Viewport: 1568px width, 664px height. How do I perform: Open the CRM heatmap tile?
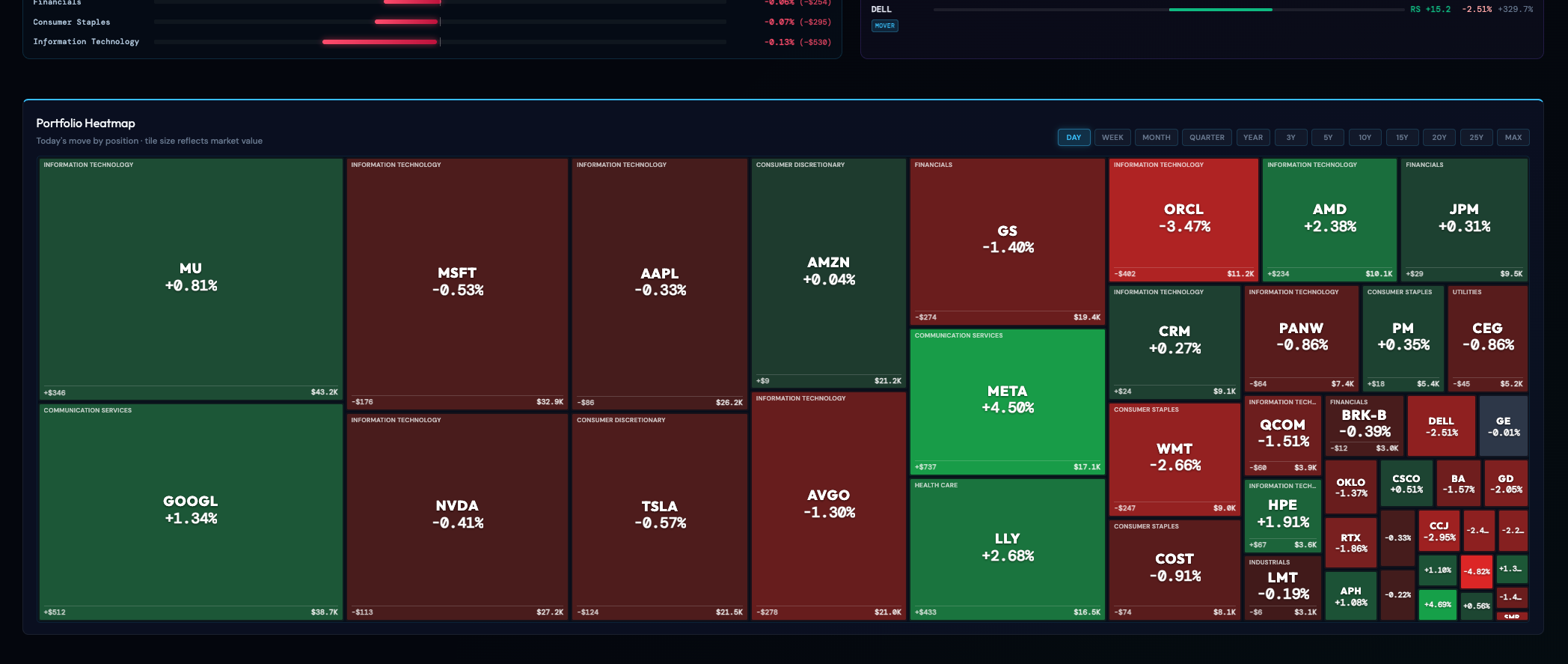pyautogui.click(x=1175, y=341)
